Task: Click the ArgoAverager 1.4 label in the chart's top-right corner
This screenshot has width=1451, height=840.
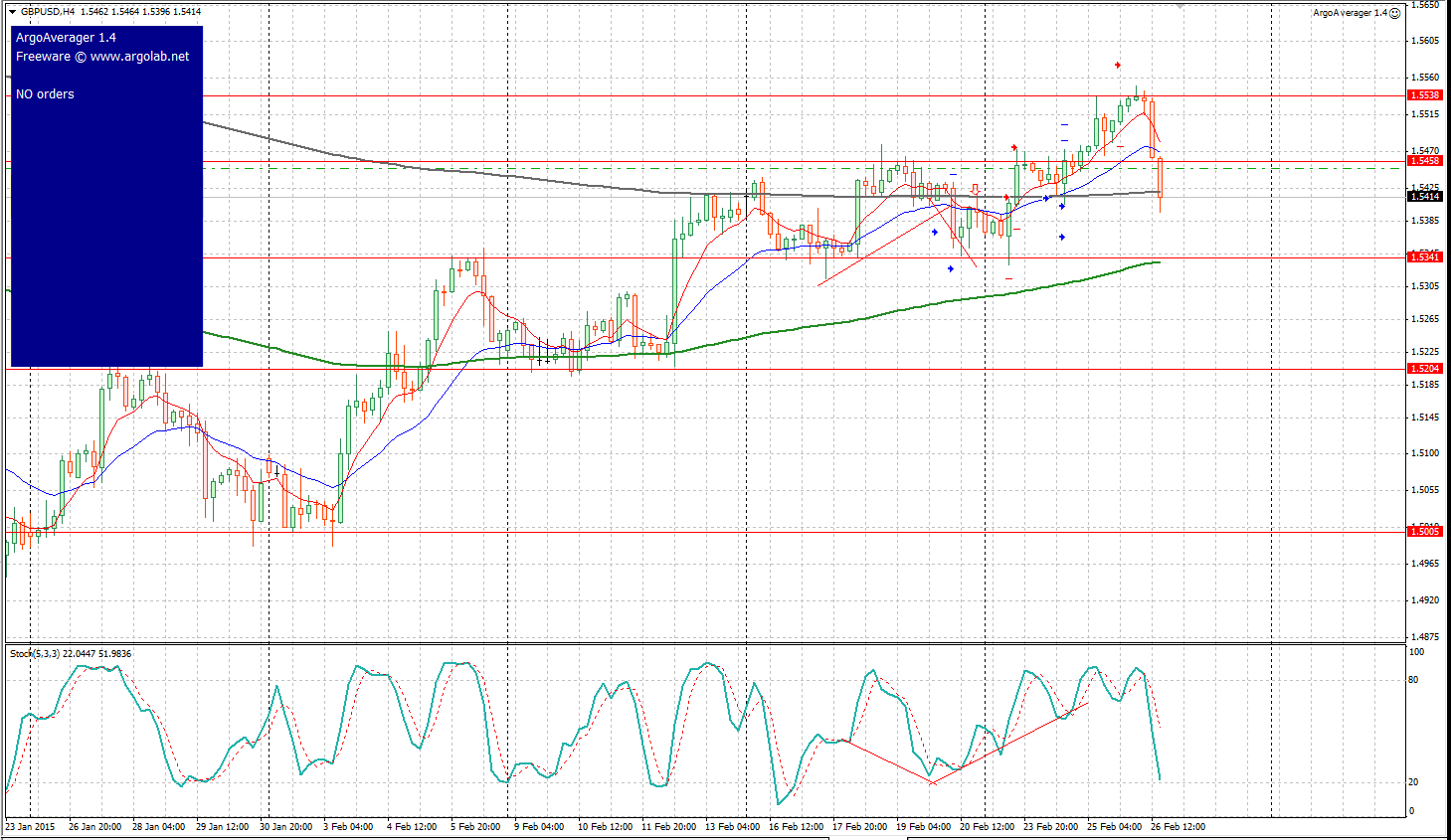Action: click(x=1350, y=13)
